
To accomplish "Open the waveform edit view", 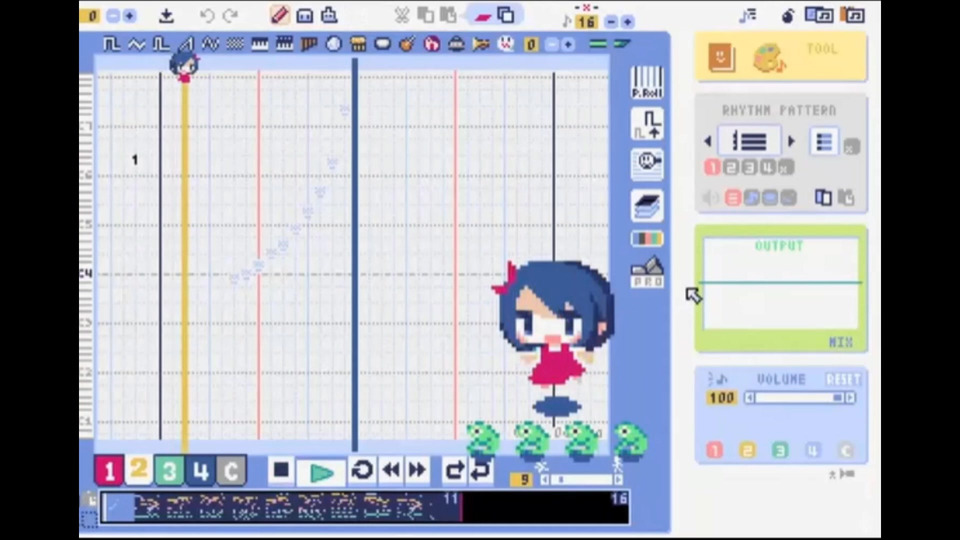I will pos(647,124).
